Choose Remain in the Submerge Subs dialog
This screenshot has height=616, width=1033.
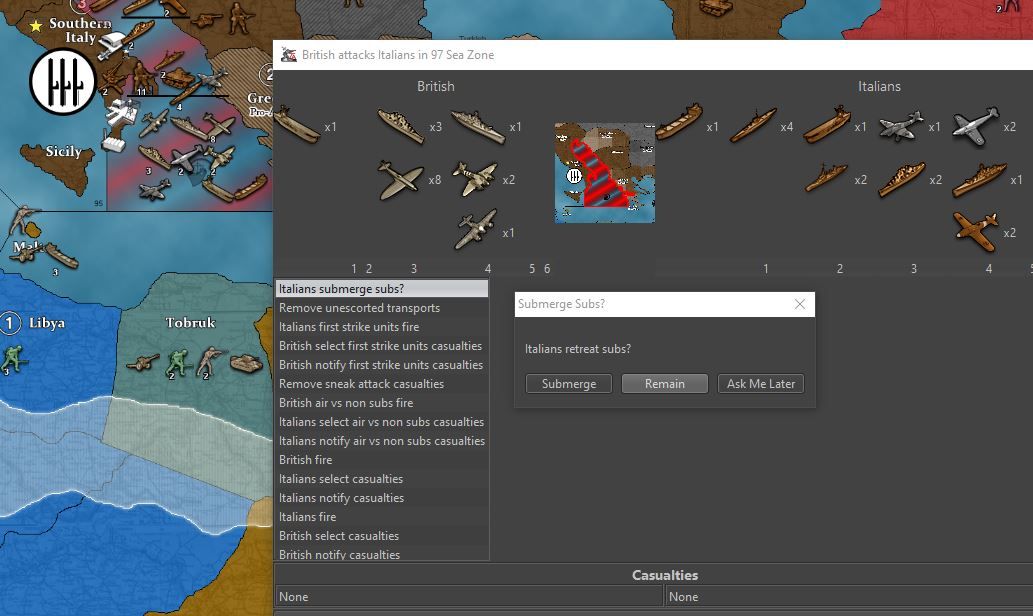[x=664, y=384]
